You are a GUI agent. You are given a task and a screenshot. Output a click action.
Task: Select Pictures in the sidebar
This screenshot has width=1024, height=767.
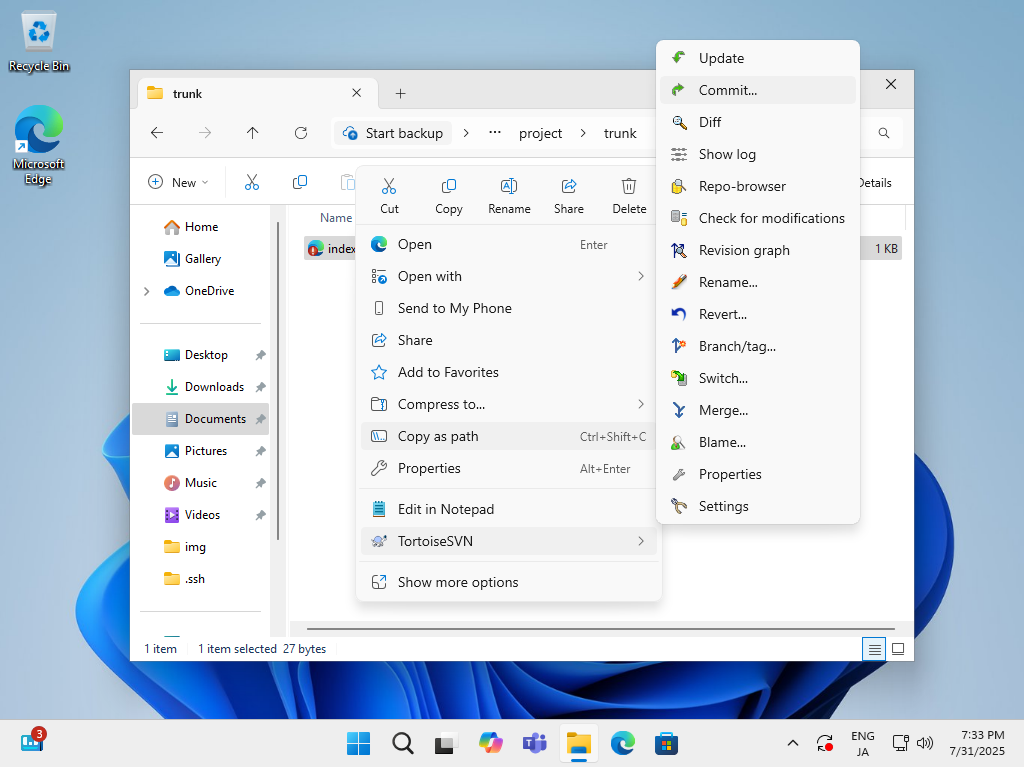coord(201,451)
